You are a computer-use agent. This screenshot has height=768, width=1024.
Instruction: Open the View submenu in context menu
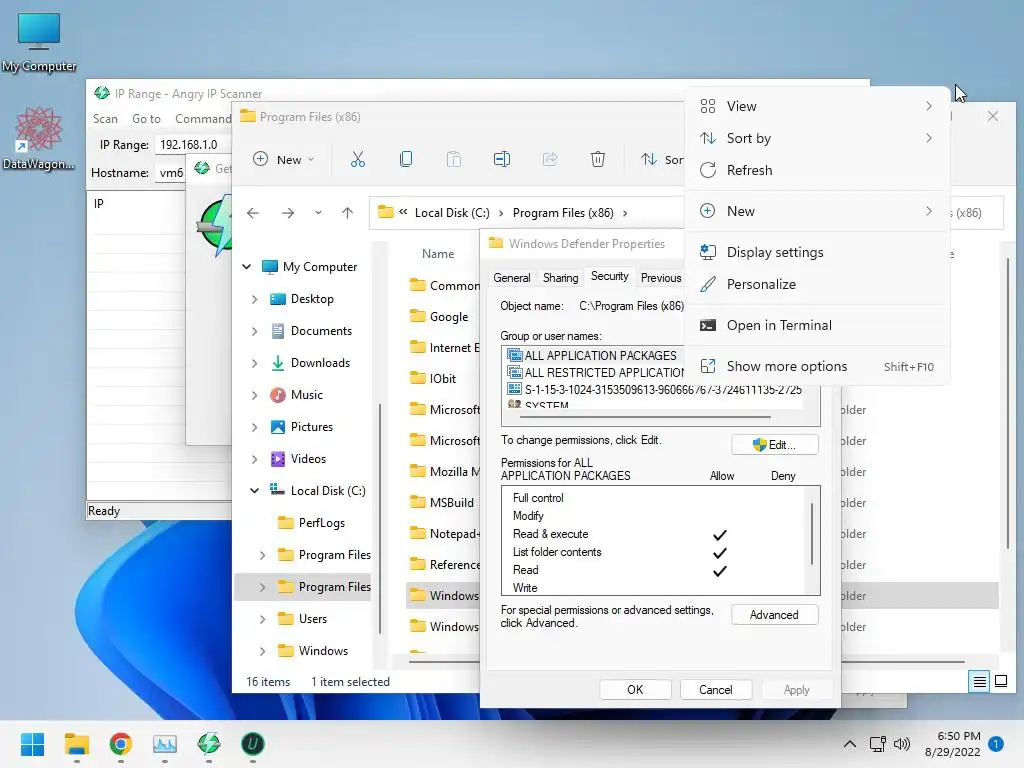816,106
